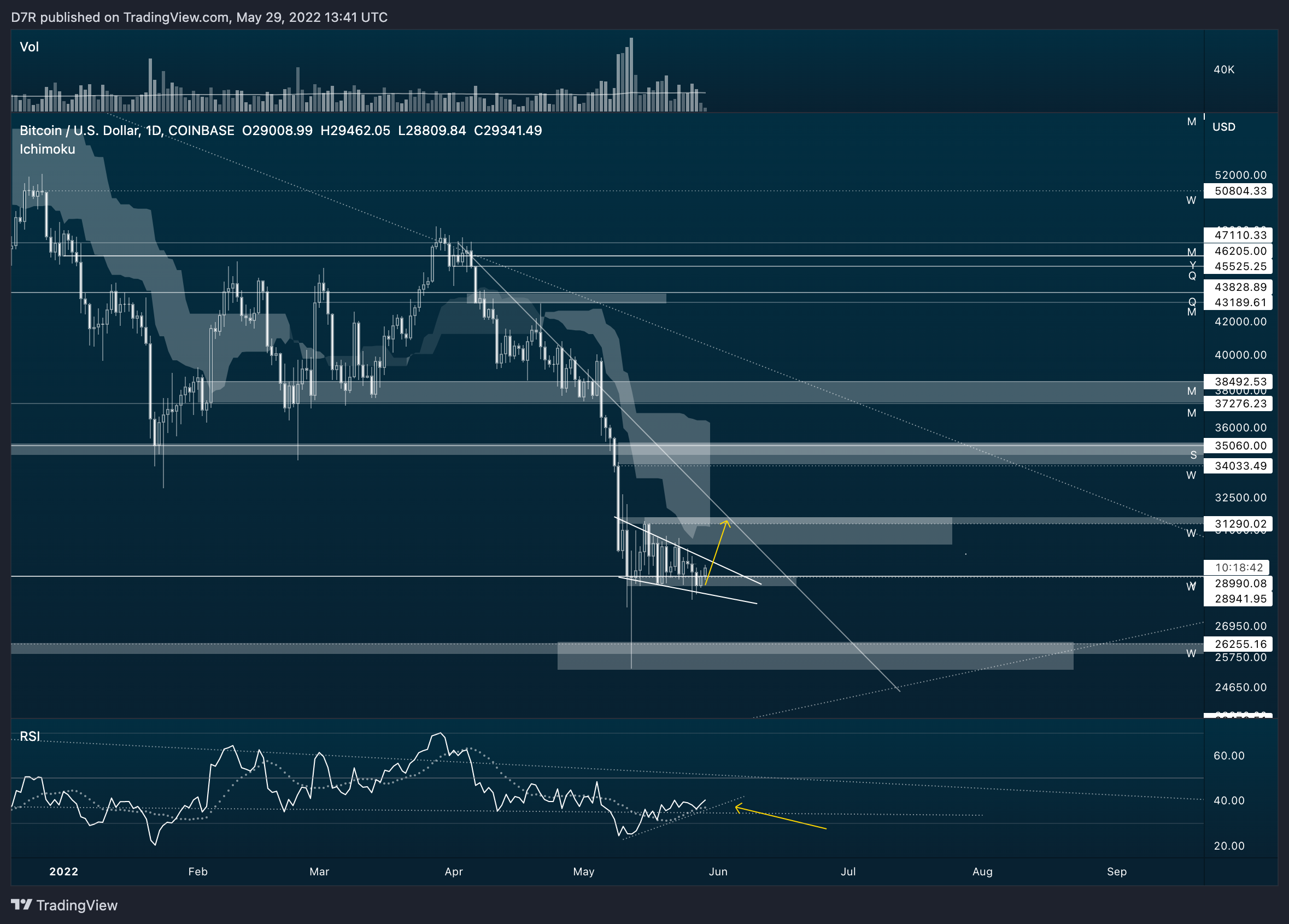
Task: Click the high value 'H29462.05'
Action: point(355,130)
